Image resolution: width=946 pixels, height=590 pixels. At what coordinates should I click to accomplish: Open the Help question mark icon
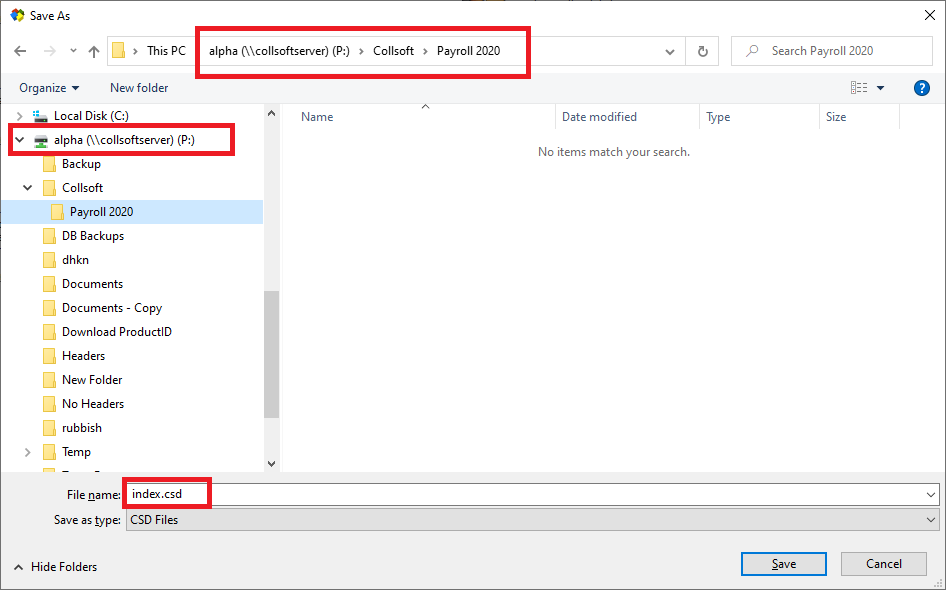pyautogui.click(x=922, y=88)
